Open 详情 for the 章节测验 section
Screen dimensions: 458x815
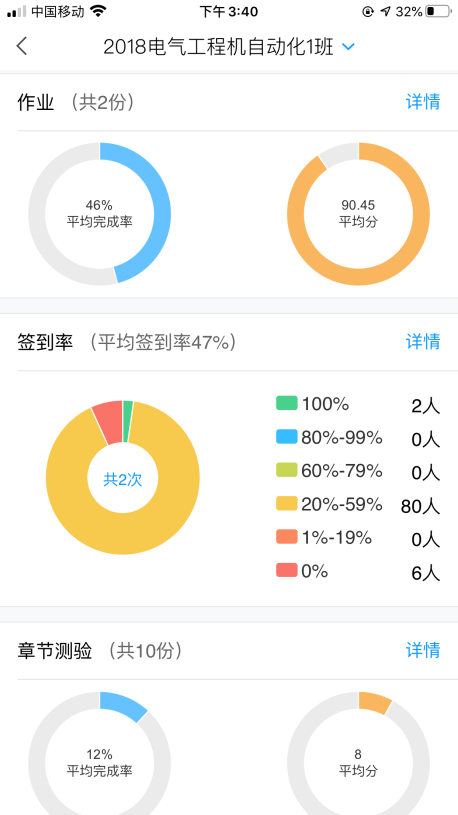tap(423, 650)
